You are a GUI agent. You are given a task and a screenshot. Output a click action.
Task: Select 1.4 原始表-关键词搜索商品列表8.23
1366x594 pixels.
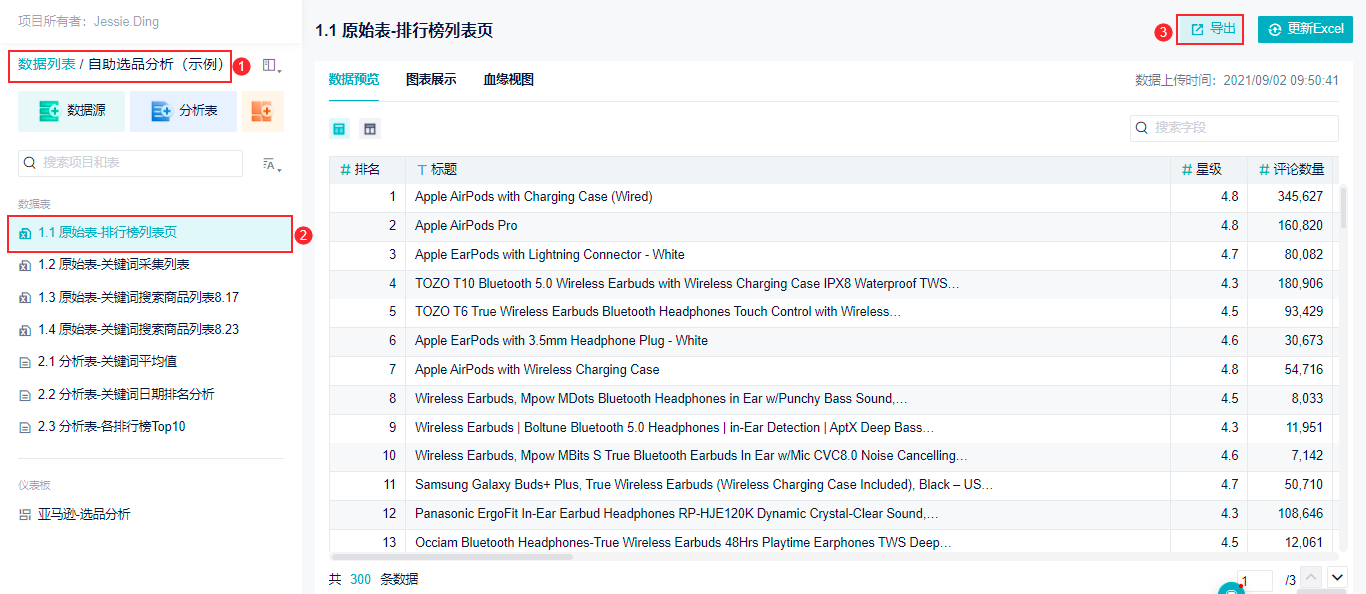(138, 329)
